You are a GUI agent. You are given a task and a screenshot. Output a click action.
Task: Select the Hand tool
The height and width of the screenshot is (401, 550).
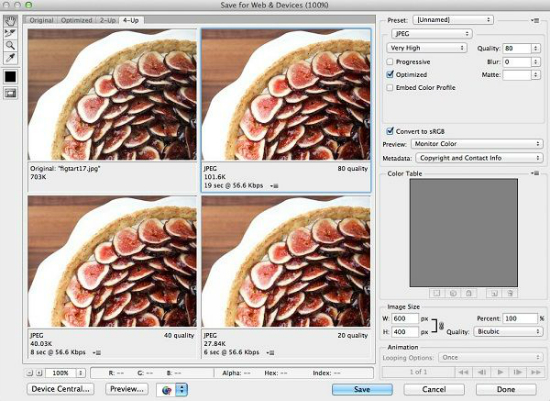(x=10, y=21)
